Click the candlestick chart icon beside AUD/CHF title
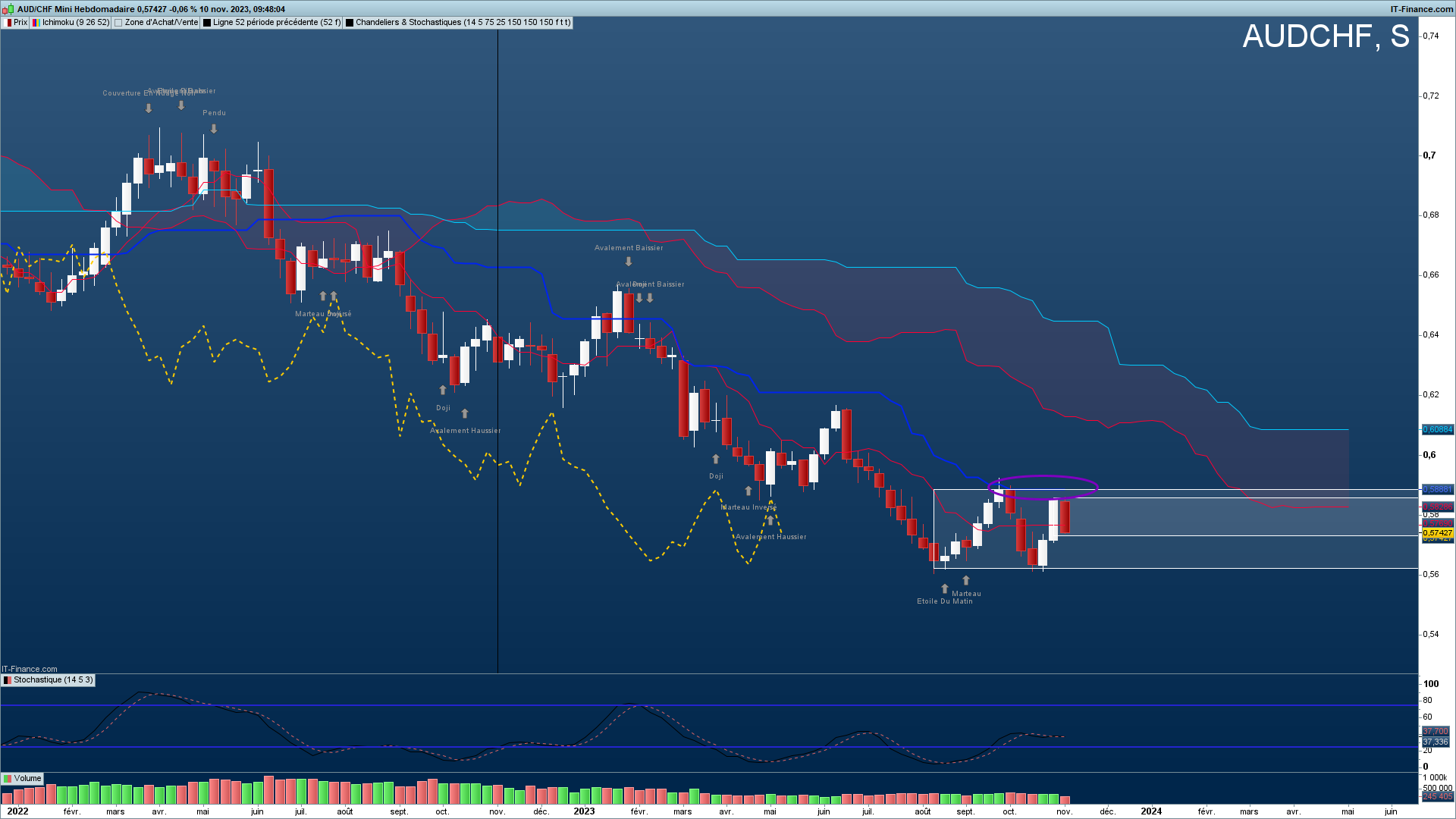Viewport: 1456px width, 819px height. coord(9,9)
